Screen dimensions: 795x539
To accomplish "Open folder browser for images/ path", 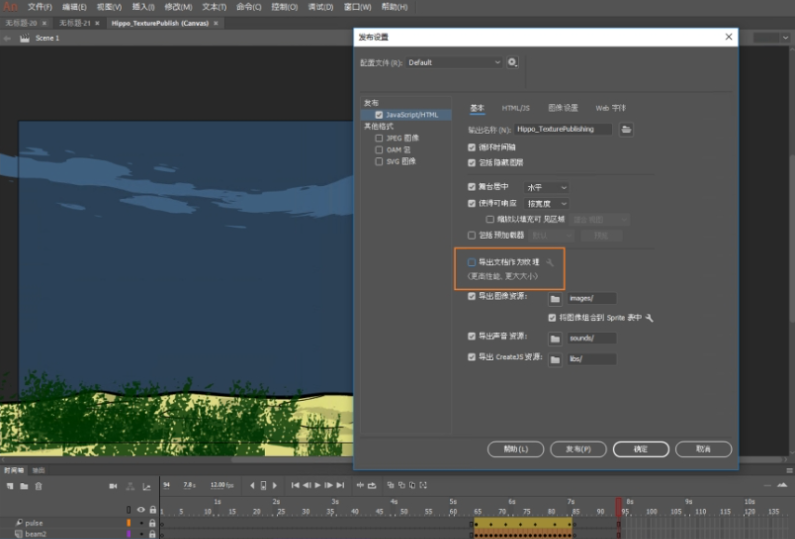I will (x=555, y=299).
